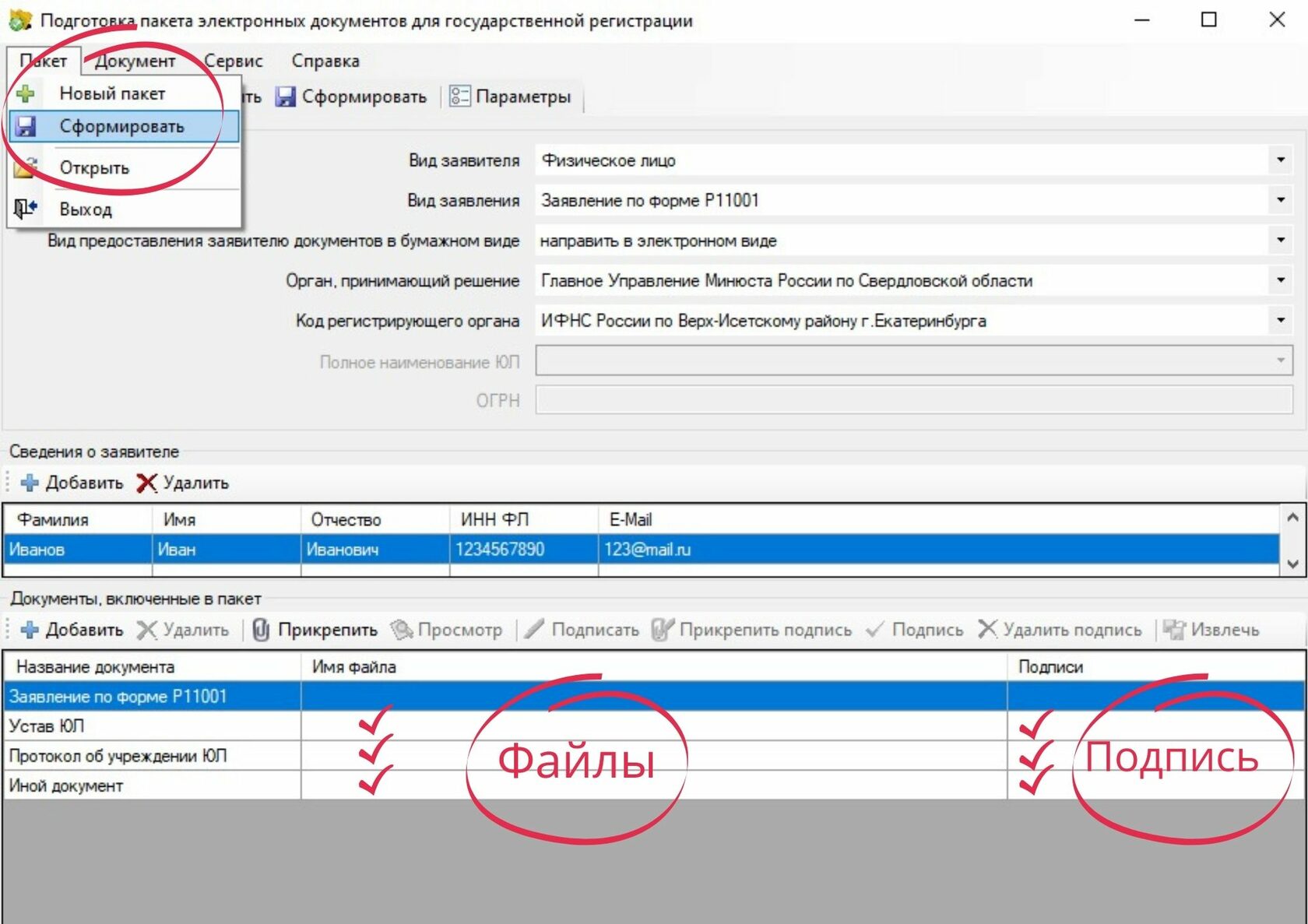
Task: Select the Протокол об учреждении ЮЛ row
Action: pos(654,756)
